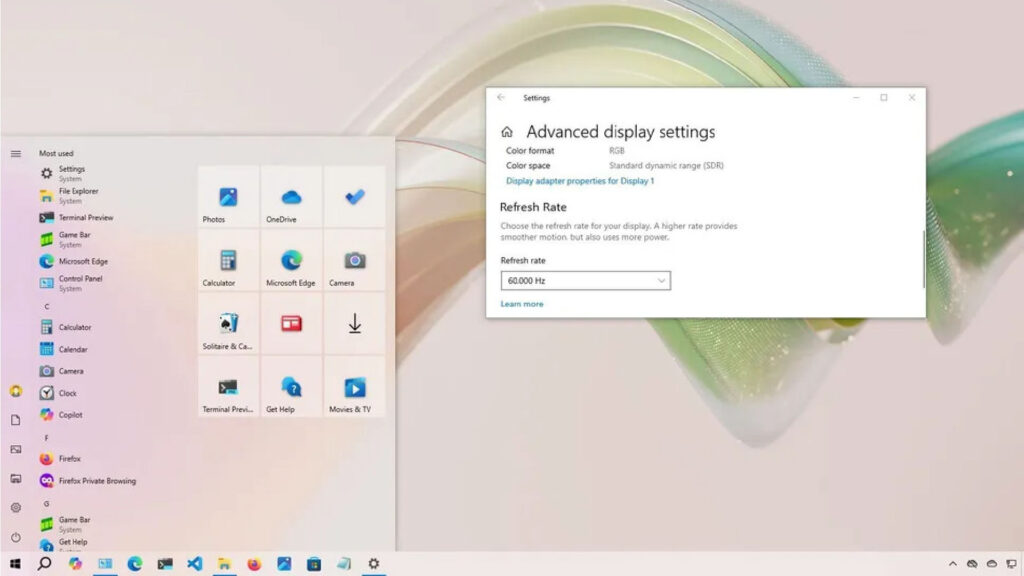The height and width of the screenshot is (576, 1024).
Task: Click the Learn more link
Action: tap(522, 304)
